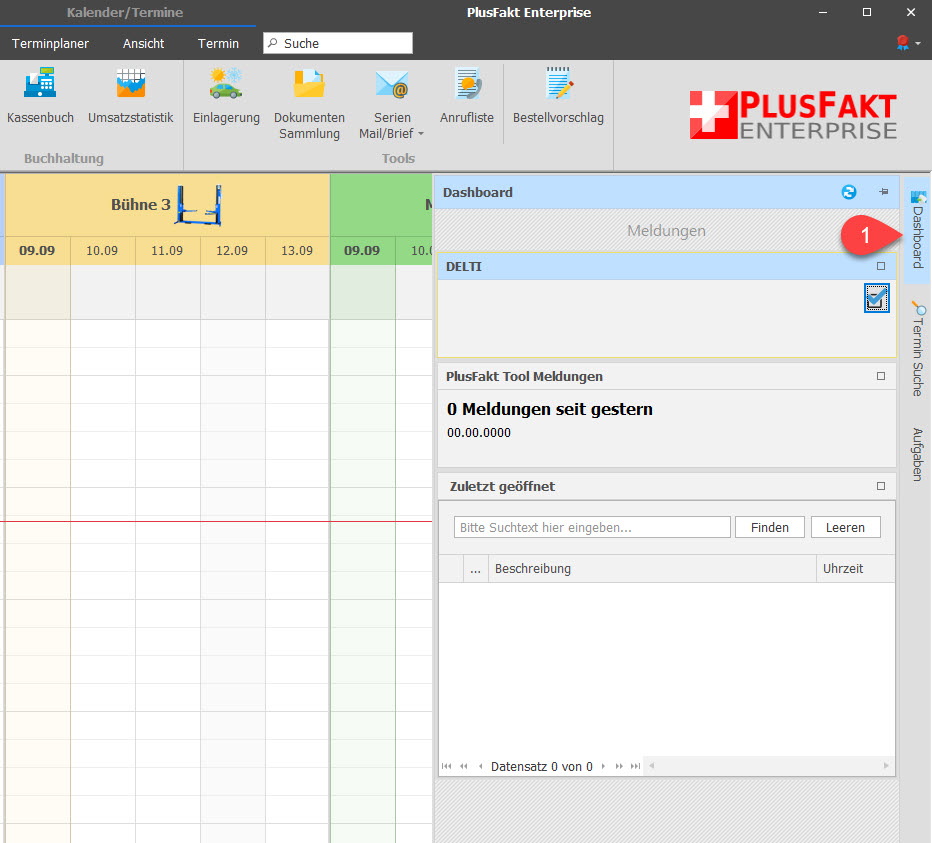Select the 11.09 date under Bühne 3
Screen dimensions: 932x843
coord(167,251)
